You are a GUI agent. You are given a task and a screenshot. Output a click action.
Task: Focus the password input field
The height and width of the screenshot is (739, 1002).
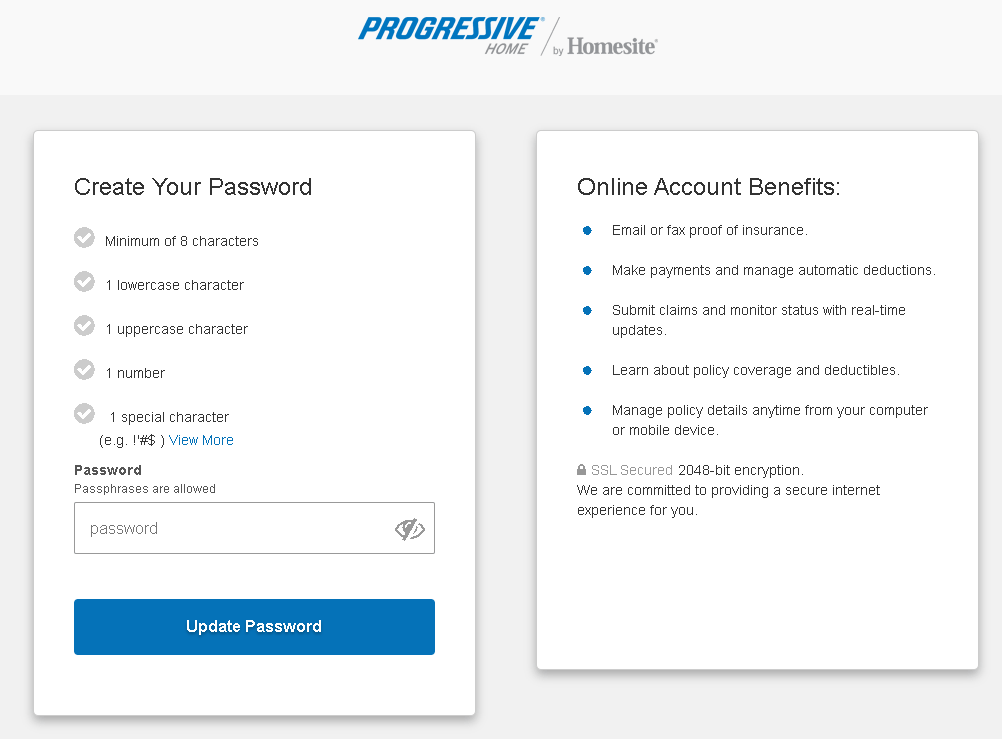230,528
